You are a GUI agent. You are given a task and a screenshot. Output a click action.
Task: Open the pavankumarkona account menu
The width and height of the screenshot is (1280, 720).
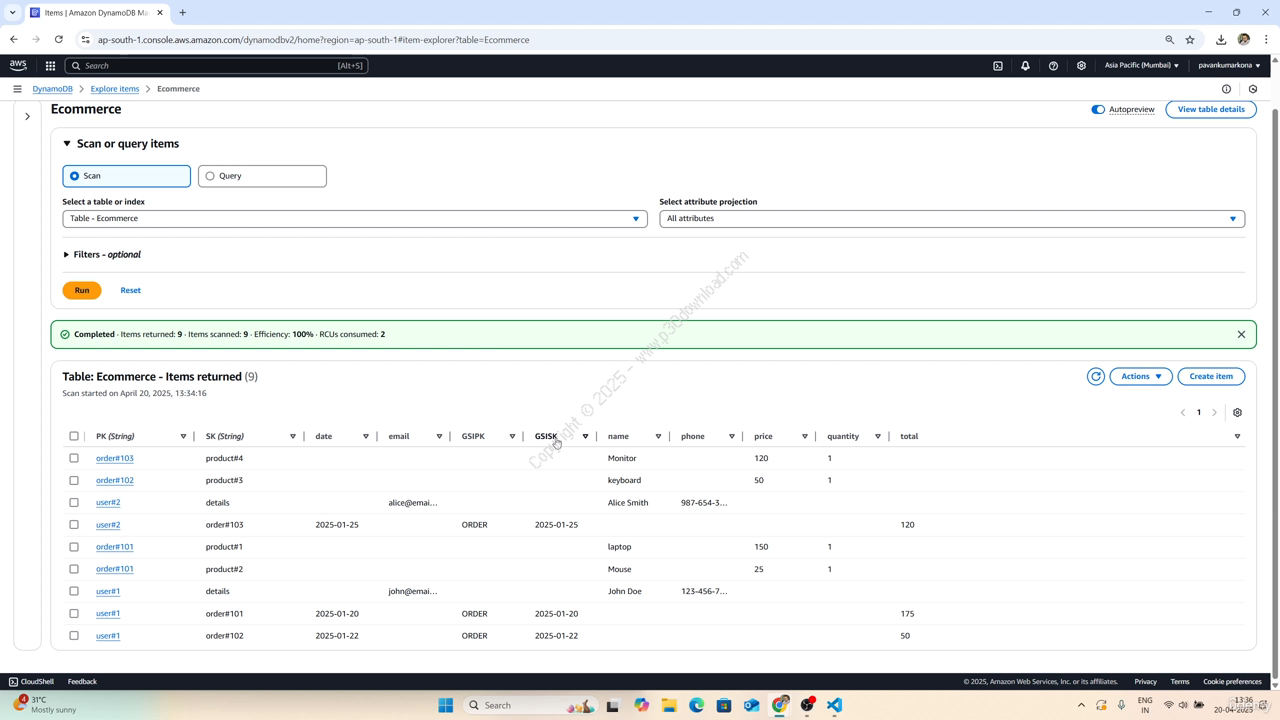point(1229,66)
